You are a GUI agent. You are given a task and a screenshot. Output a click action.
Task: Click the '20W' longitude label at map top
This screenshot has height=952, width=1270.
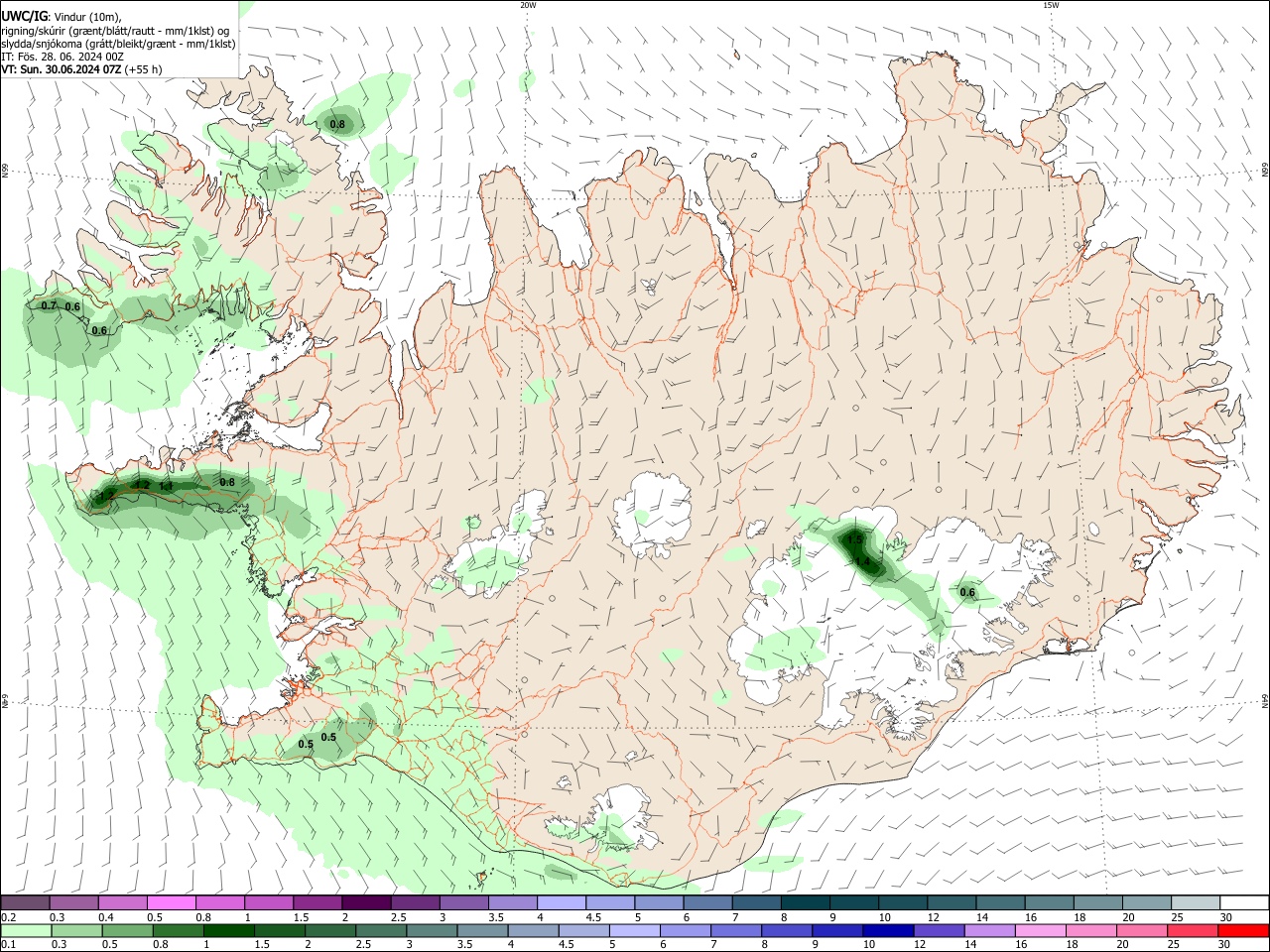tap(528, 5)
